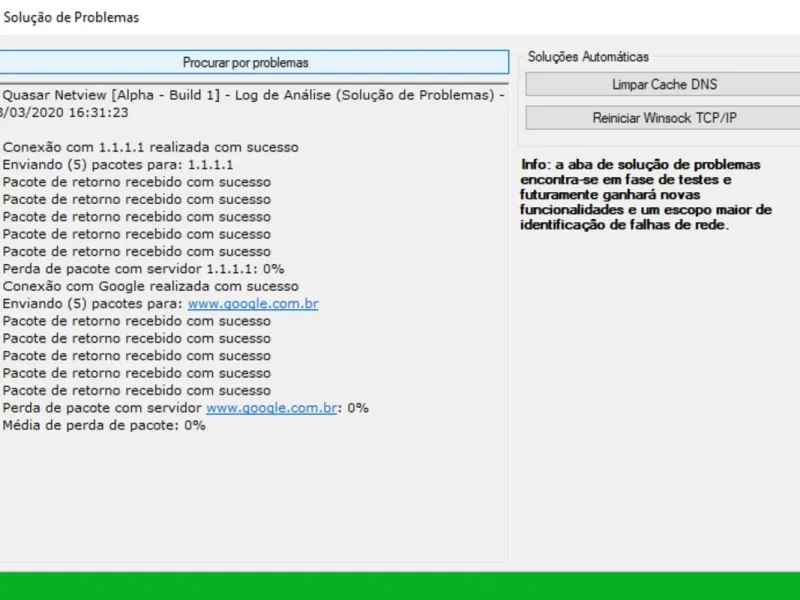Click Reiniciar Winsock TCP/IP button

[x=663, y=118]
